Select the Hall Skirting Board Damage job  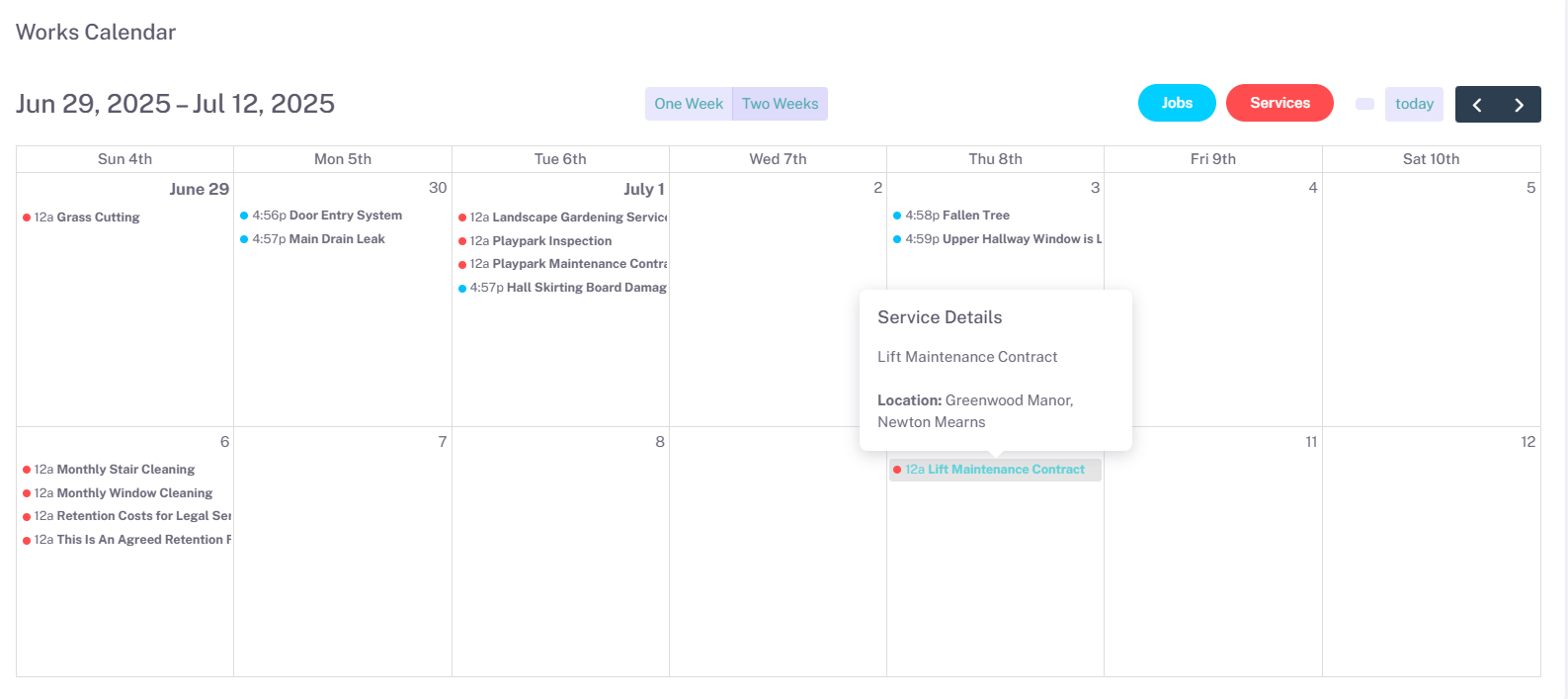coord(586,288)
